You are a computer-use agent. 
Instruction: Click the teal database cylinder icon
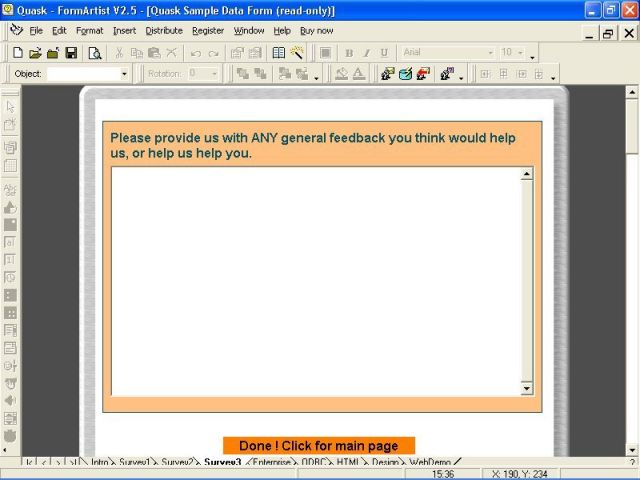[x=405, y=74]
